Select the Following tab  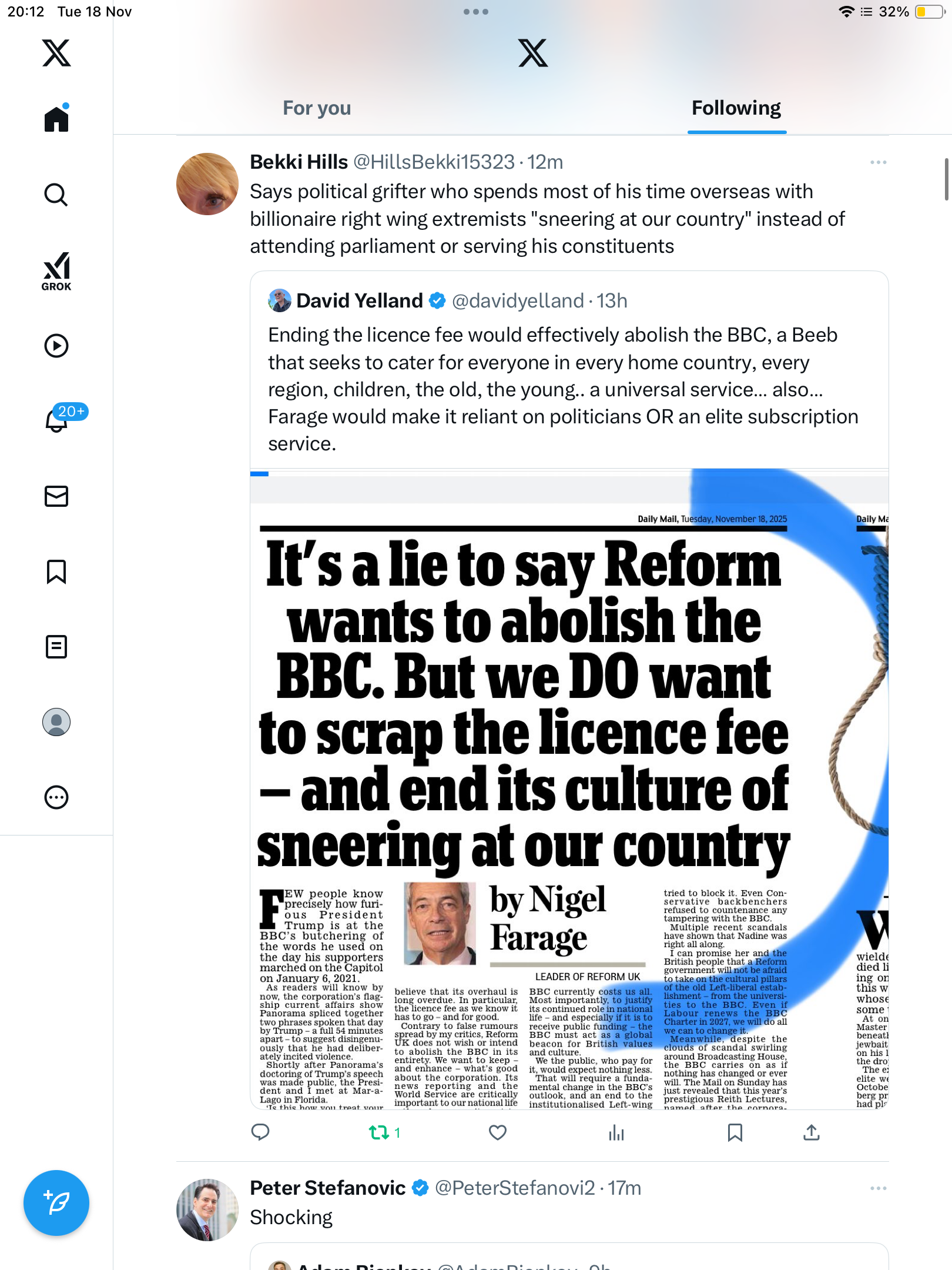736,108
